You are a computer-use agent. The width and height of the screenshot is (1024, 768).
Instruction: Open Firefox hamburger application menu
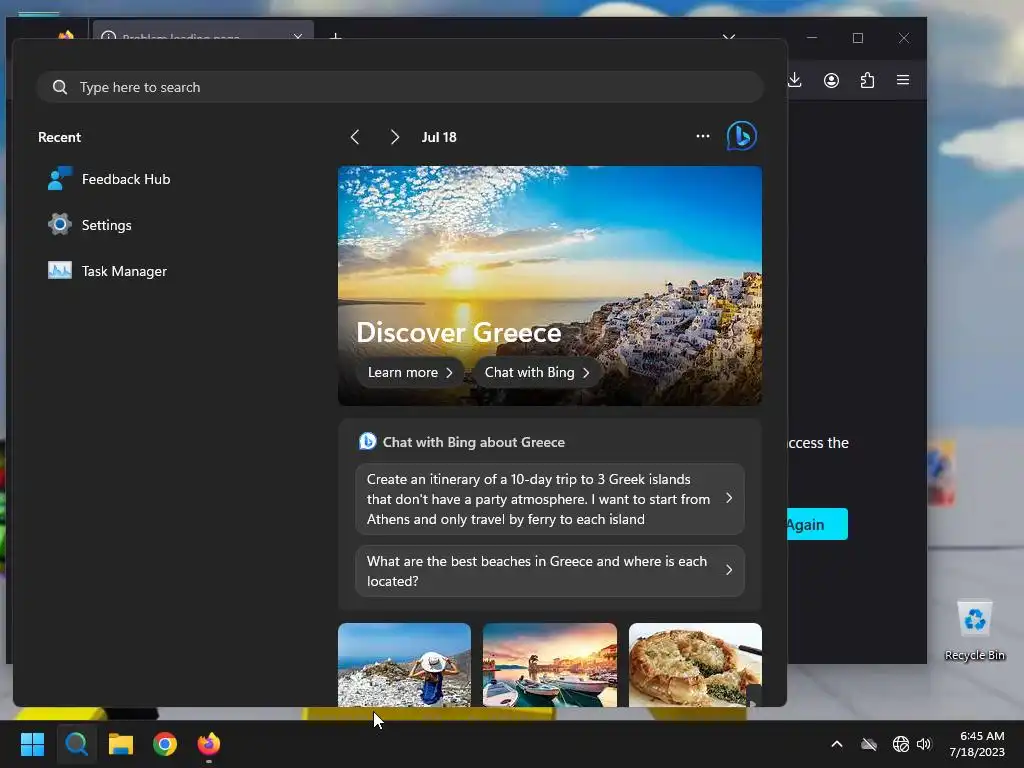(903, 80)
